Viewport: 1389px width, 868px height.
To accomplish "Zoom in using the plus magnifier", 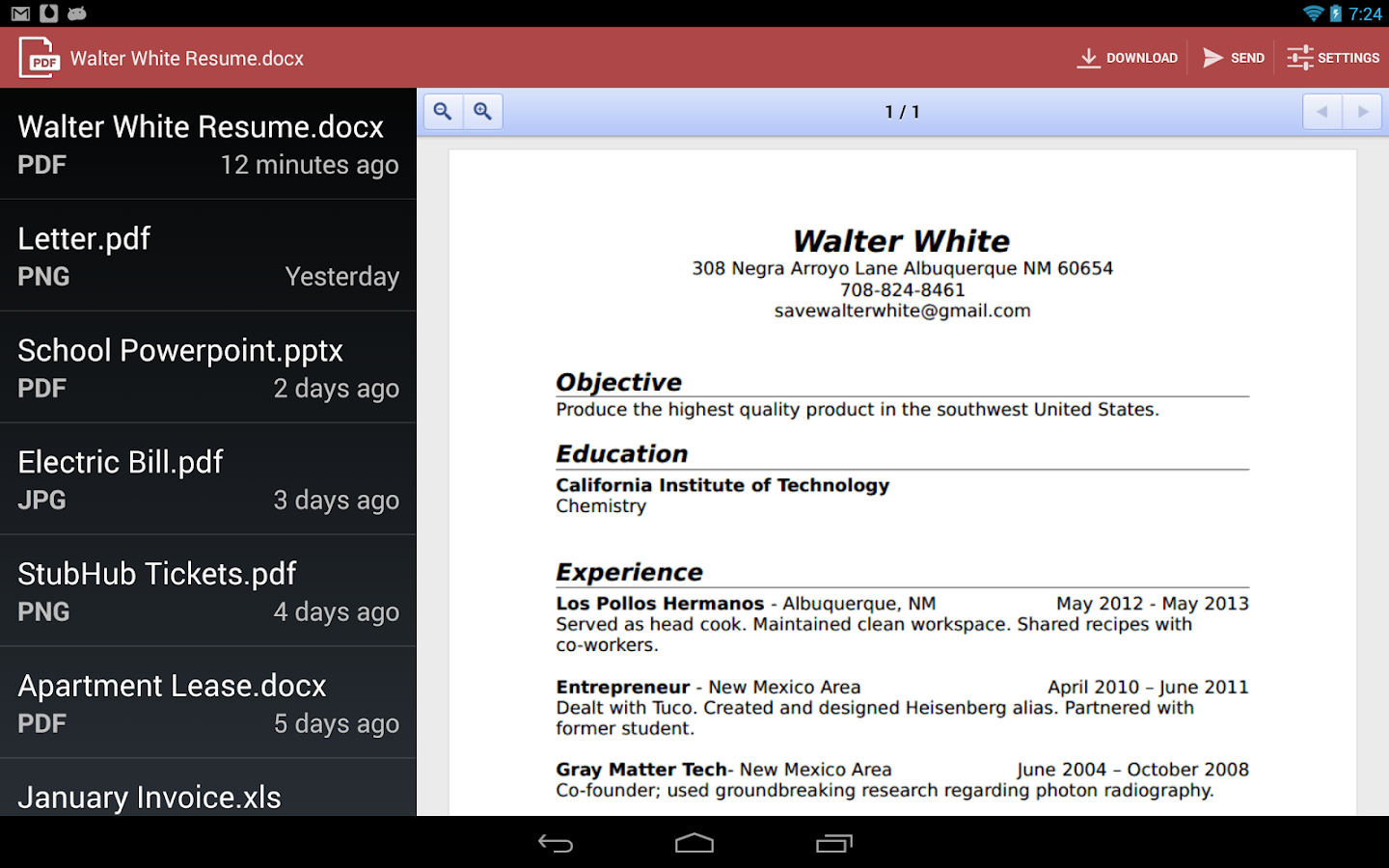I will click(483, 112).
